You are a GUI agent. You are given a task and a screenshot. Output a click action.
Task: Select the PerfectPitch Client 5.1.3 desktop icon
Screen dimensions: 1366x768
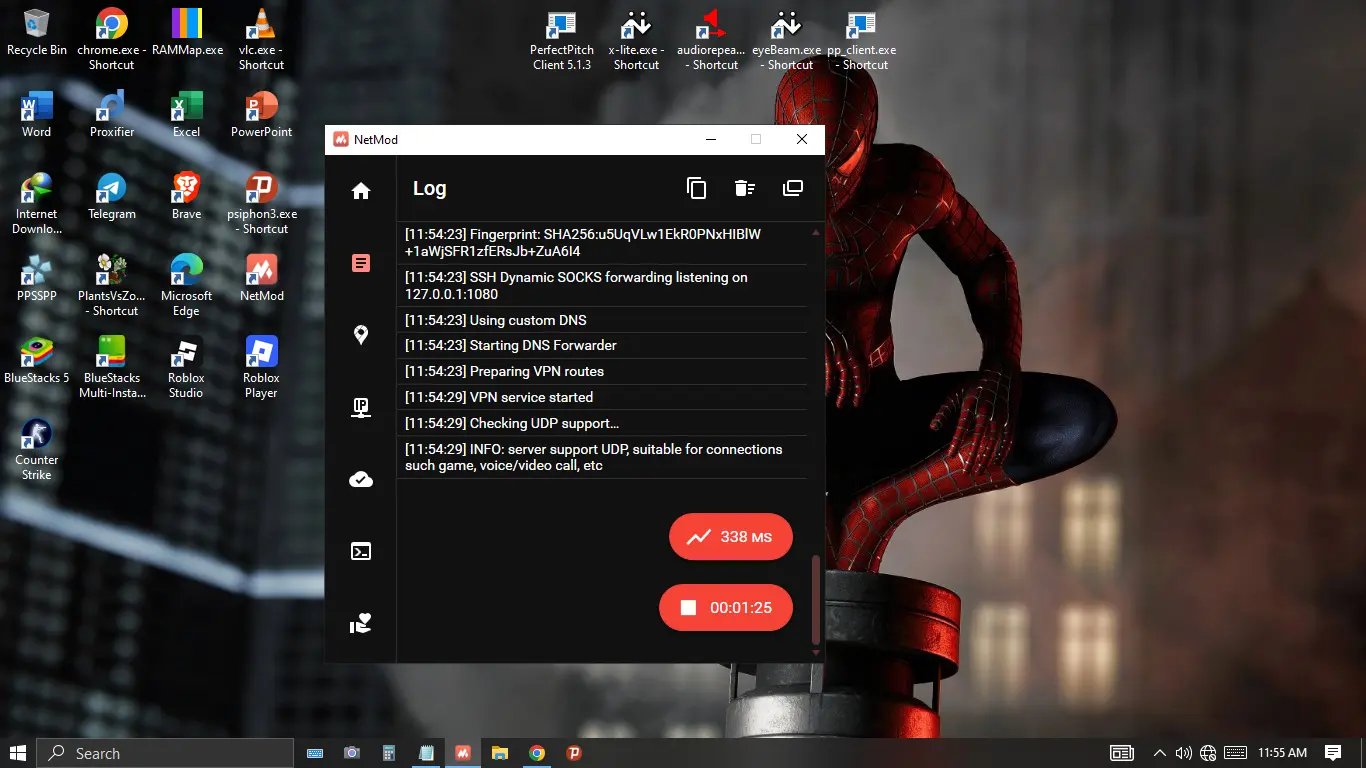tap(562, 40)
